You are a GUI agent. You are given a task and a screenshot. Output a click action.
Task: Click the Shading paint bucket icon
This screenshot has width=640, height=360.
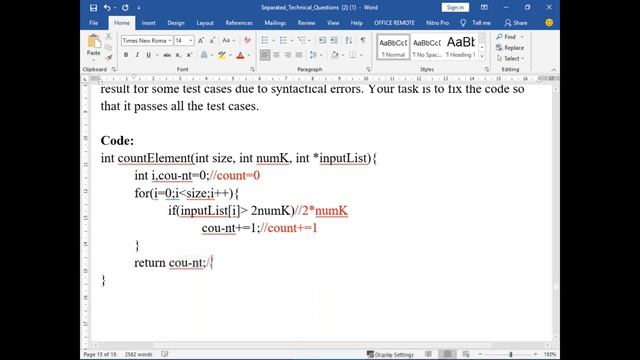[x=334, y=55]
